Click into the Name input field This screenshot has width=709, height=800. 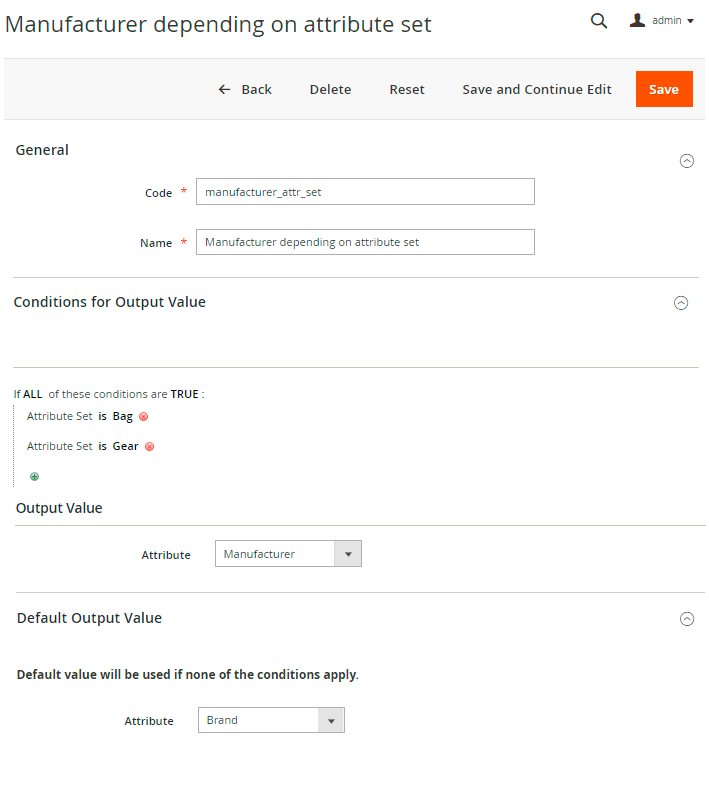tap(365, 242)
